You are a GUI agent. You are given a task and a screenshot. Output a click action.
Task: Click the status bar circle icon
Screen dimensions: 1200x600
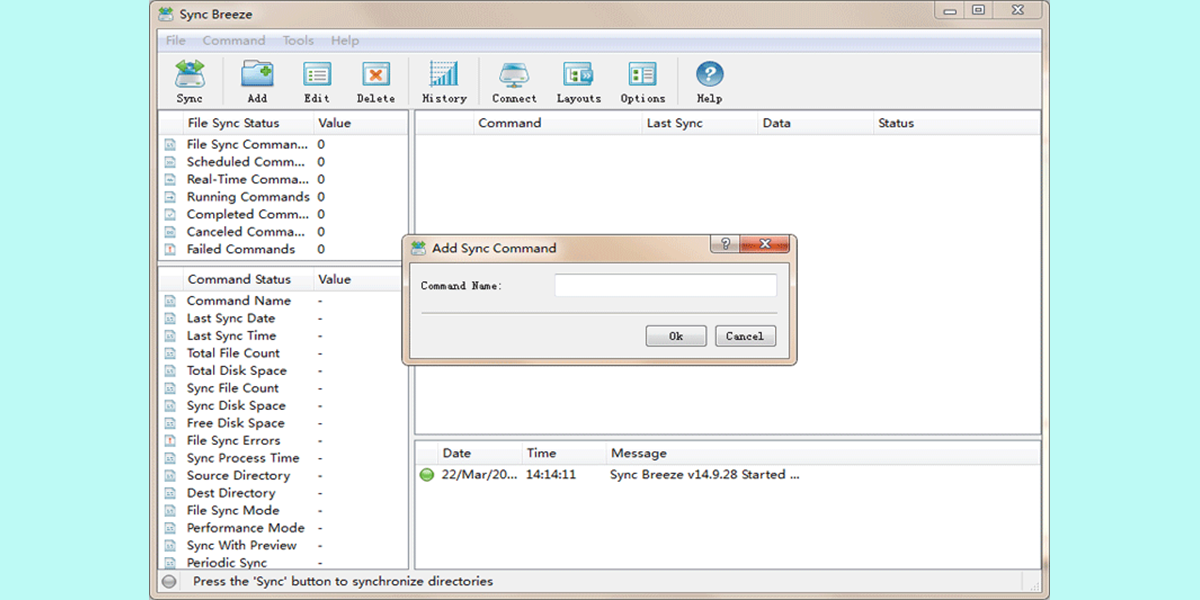(169, 581)
